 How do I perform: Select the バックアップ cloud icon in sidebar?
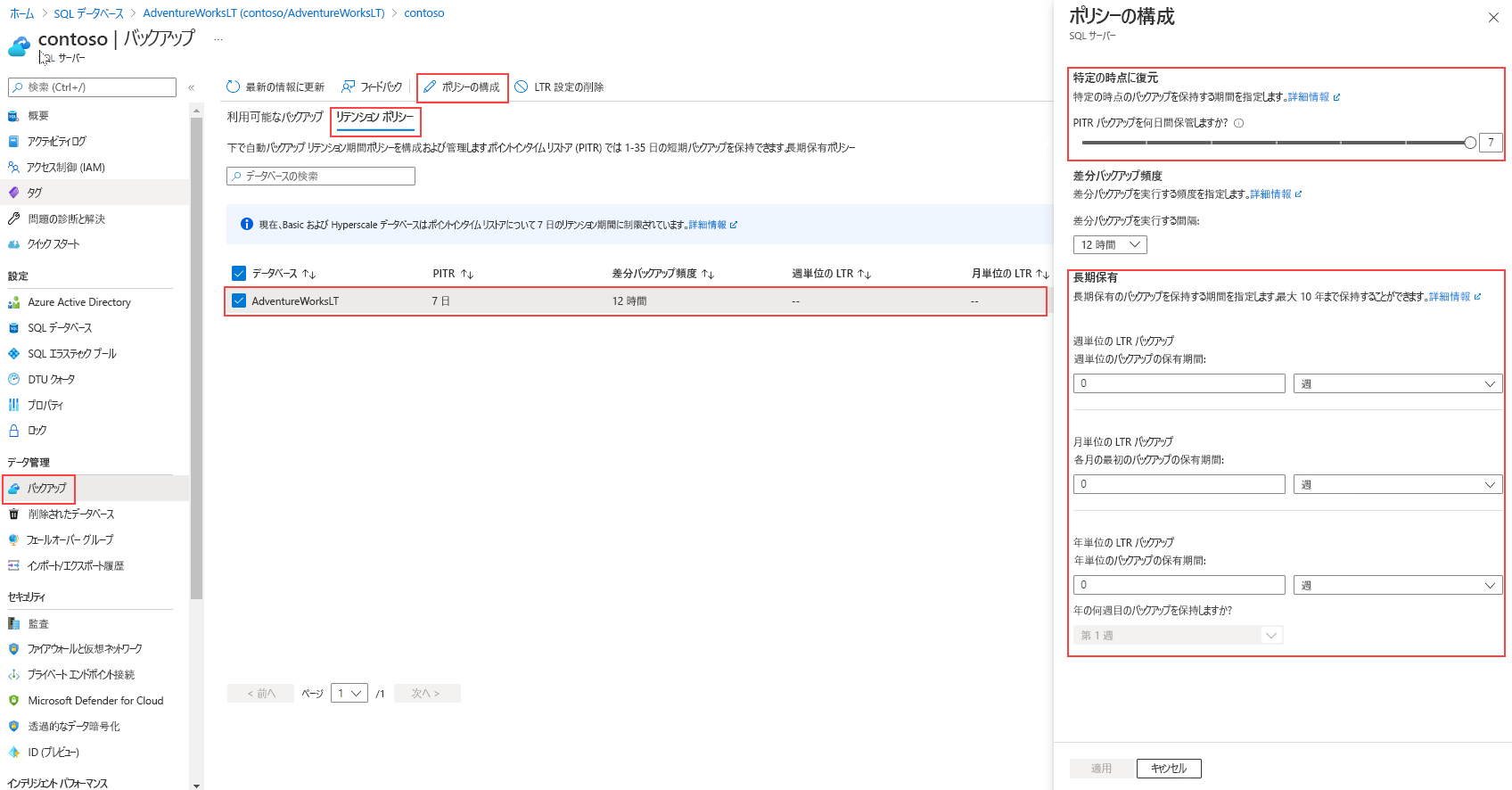pos(13,489)
